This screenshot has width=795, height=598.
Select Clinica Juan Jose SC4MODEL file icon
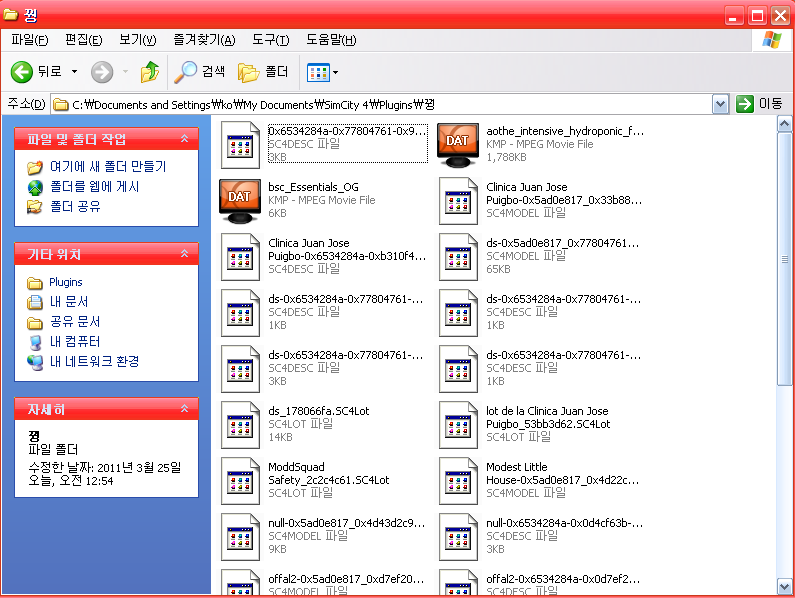coord(458,201)
